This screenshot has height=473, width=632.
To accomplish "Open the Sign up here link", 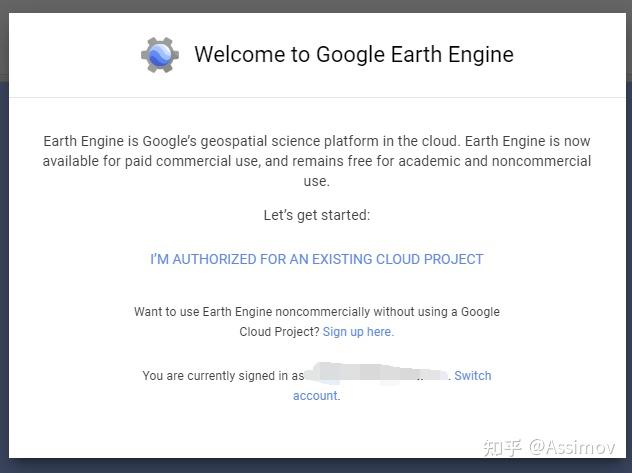I will click(x=358, y=332).
